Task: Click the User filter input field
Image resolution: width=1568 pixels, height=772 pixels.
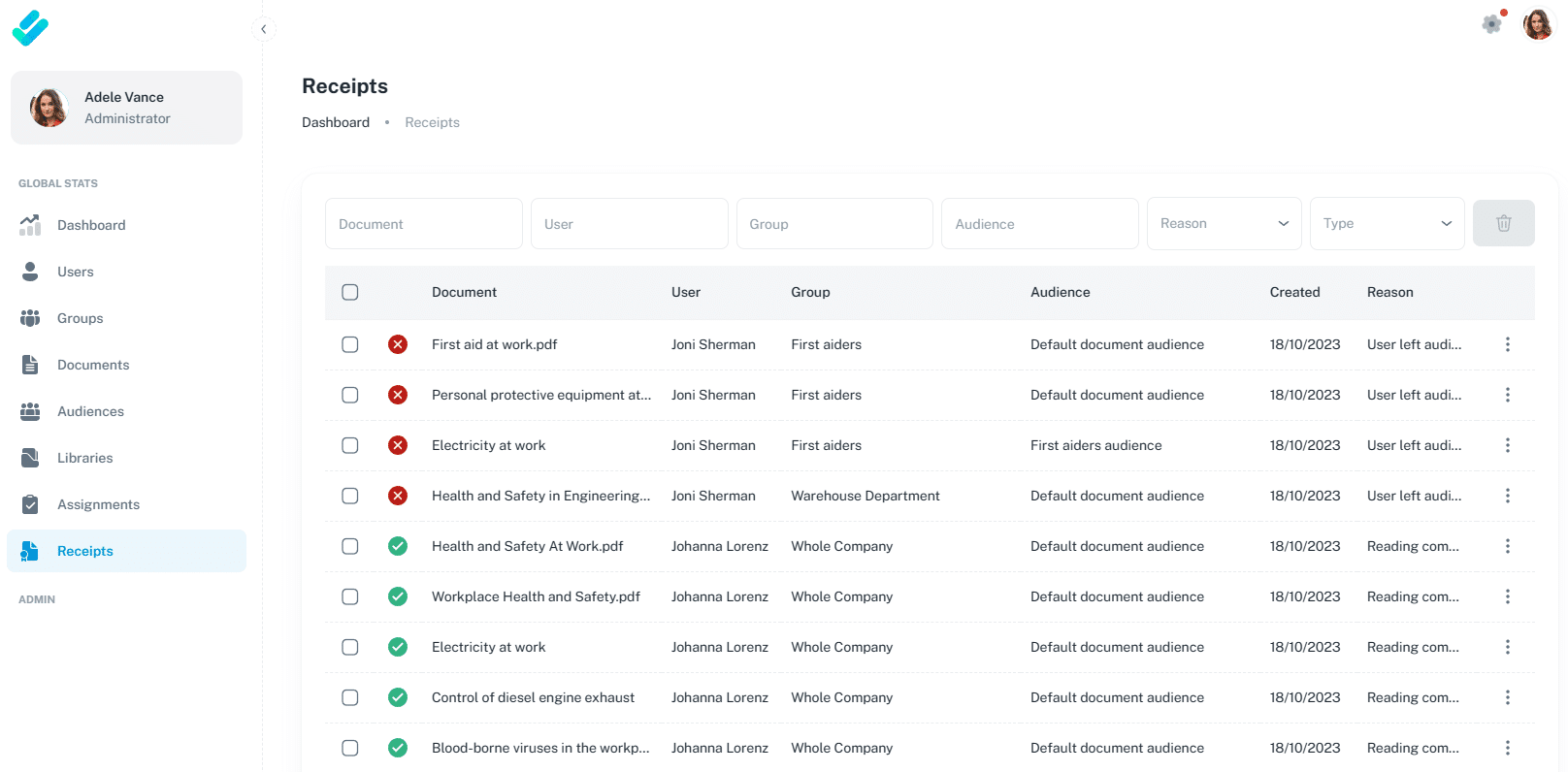Action: [630, 224]
